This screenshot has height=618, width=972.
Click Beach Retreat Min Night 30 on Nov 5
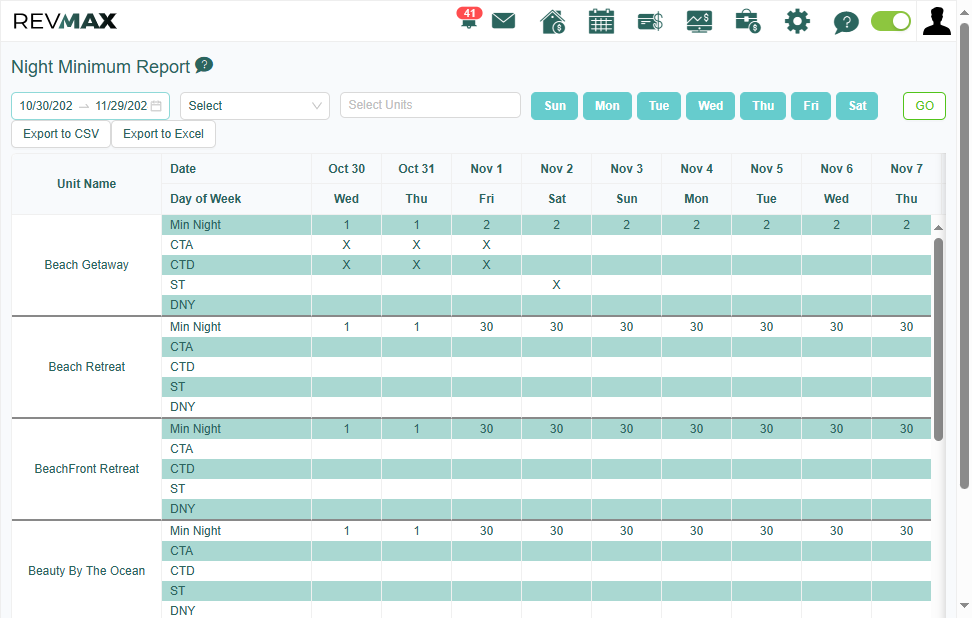point(767,327)
